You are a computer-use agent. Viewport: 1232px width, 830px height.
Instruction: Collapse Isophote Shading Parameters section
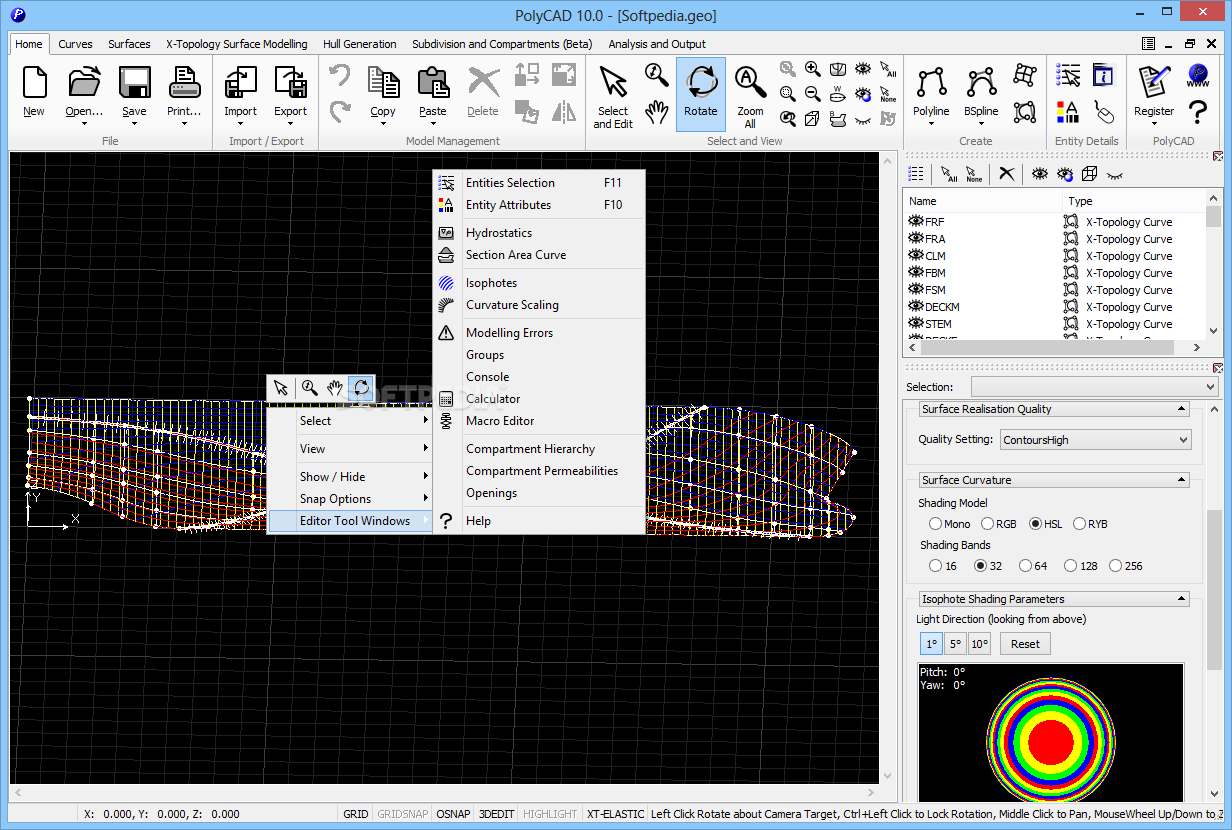[1183, 599]
